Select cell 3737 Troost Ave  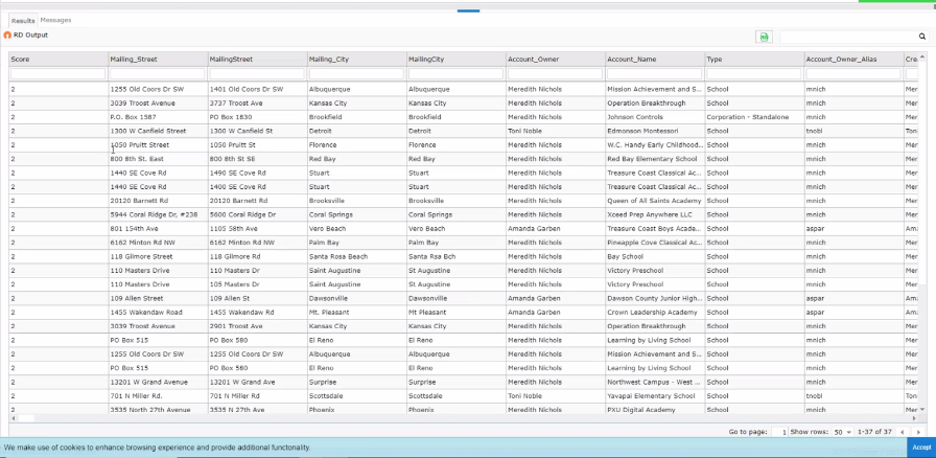point(257,103)
